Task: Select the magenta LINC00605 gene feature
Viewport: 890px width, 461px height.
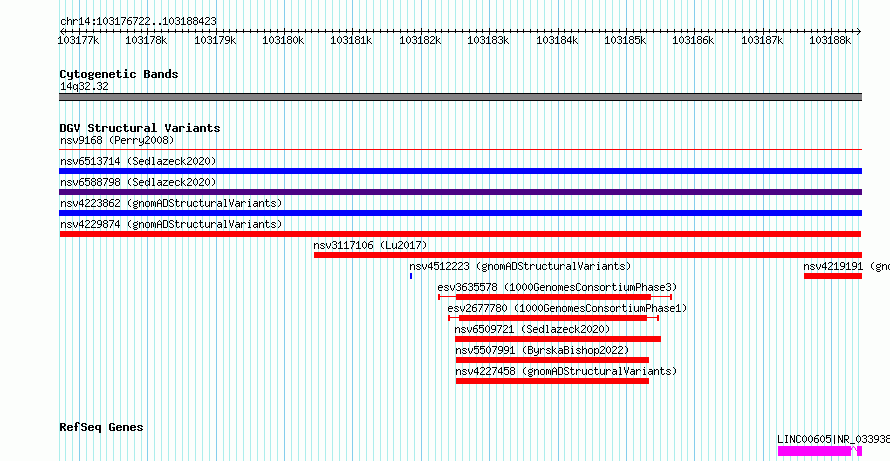Action: pos(820,451)
